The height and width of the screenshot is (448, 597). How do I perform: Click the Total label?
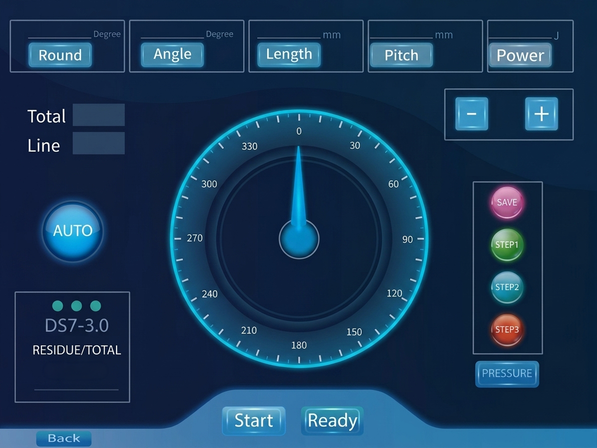(46, 116)
